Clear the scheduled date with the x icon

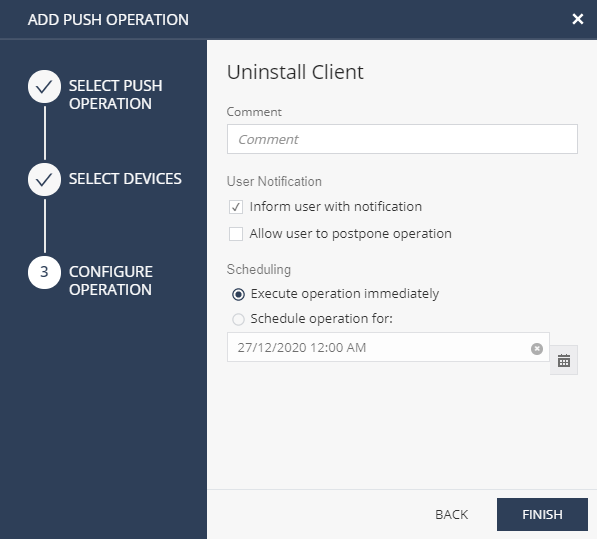(x=537, y=348)
